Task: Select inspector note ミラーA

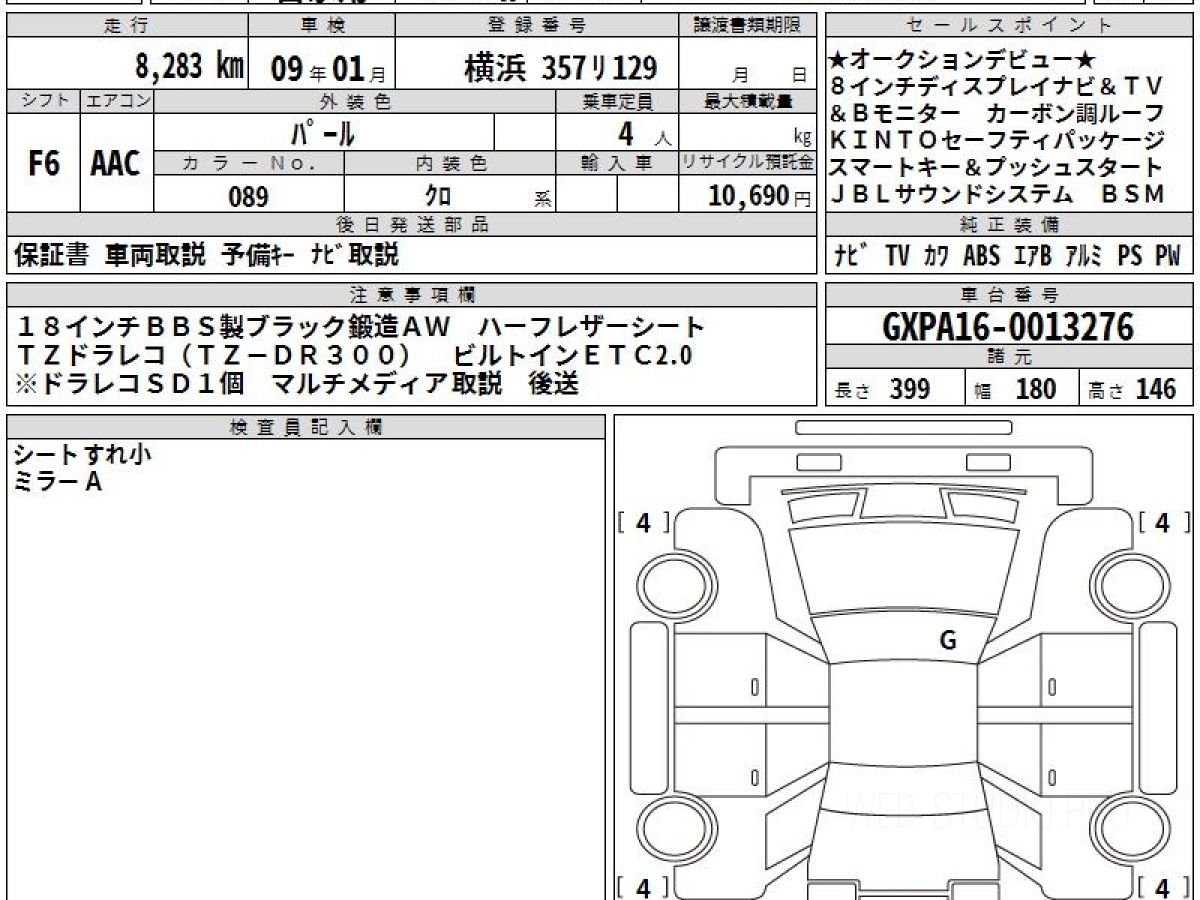Action: click(59, 483)
